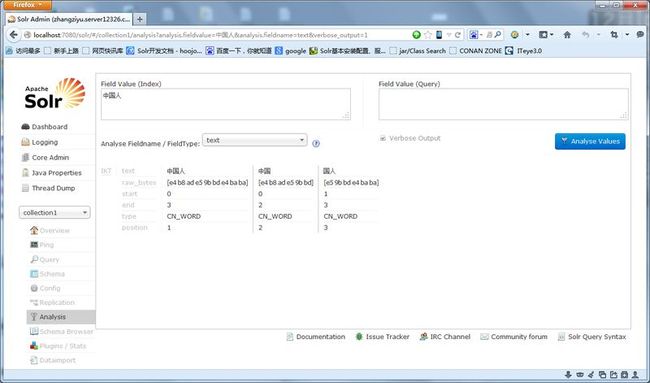Click the Field Value (Index) text area
The image size is (650, 383).
tap(226, 104)
